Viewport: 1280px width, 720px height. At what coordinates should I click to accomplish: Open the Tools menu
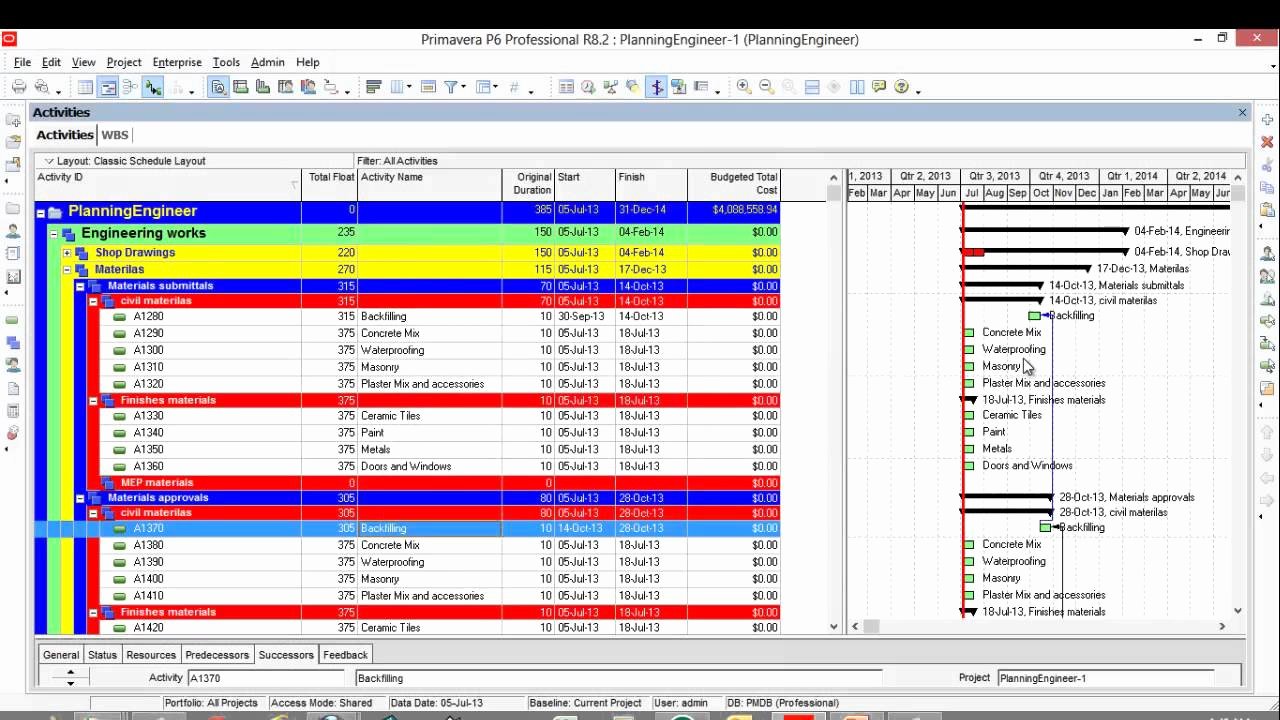tap(226, 62)
